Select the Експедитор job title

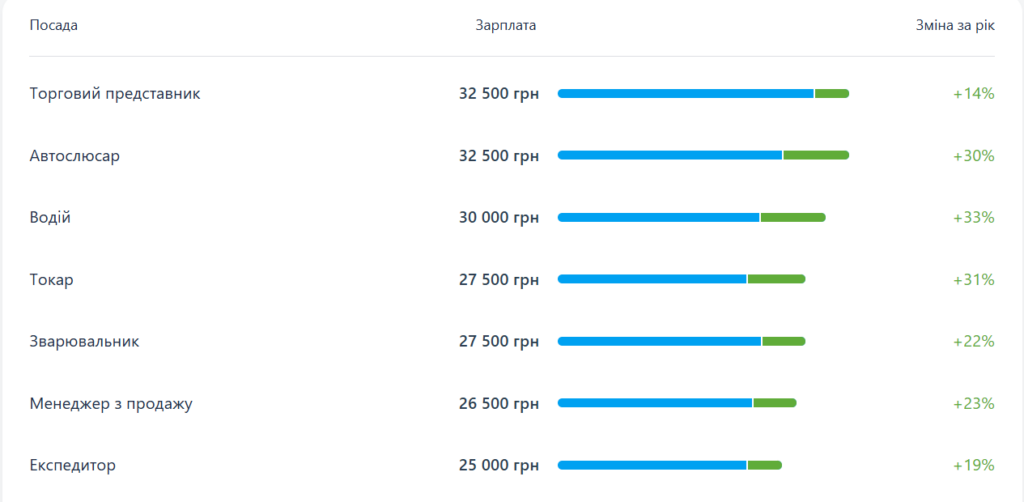click(73, 466)
